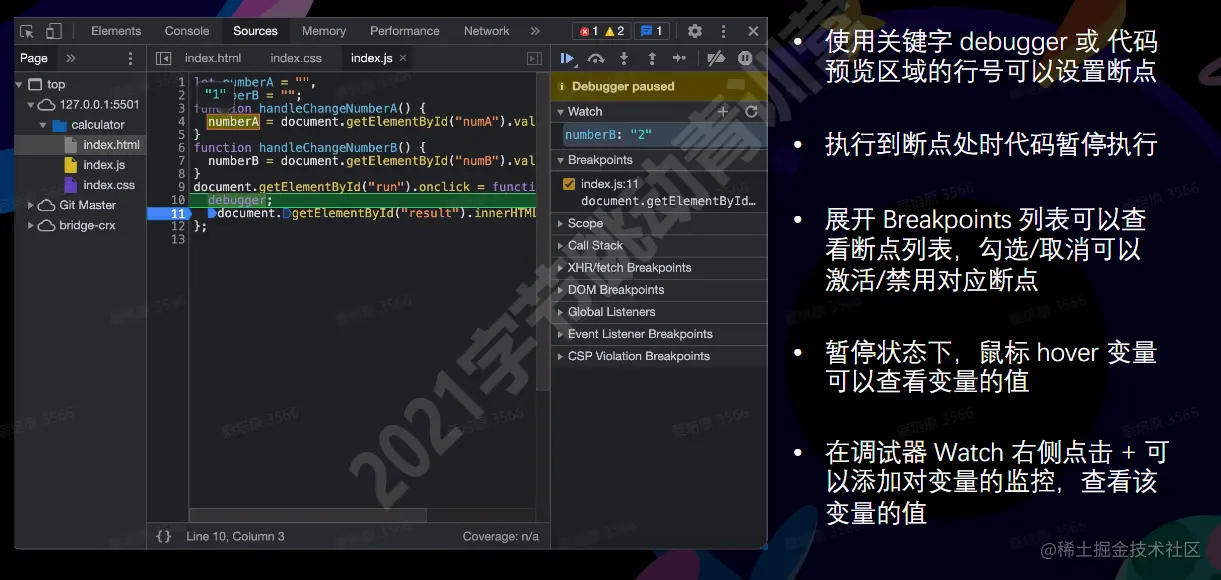Switch to the Elements tab
Screen dimensions: 1221x580
pos(116,31)
